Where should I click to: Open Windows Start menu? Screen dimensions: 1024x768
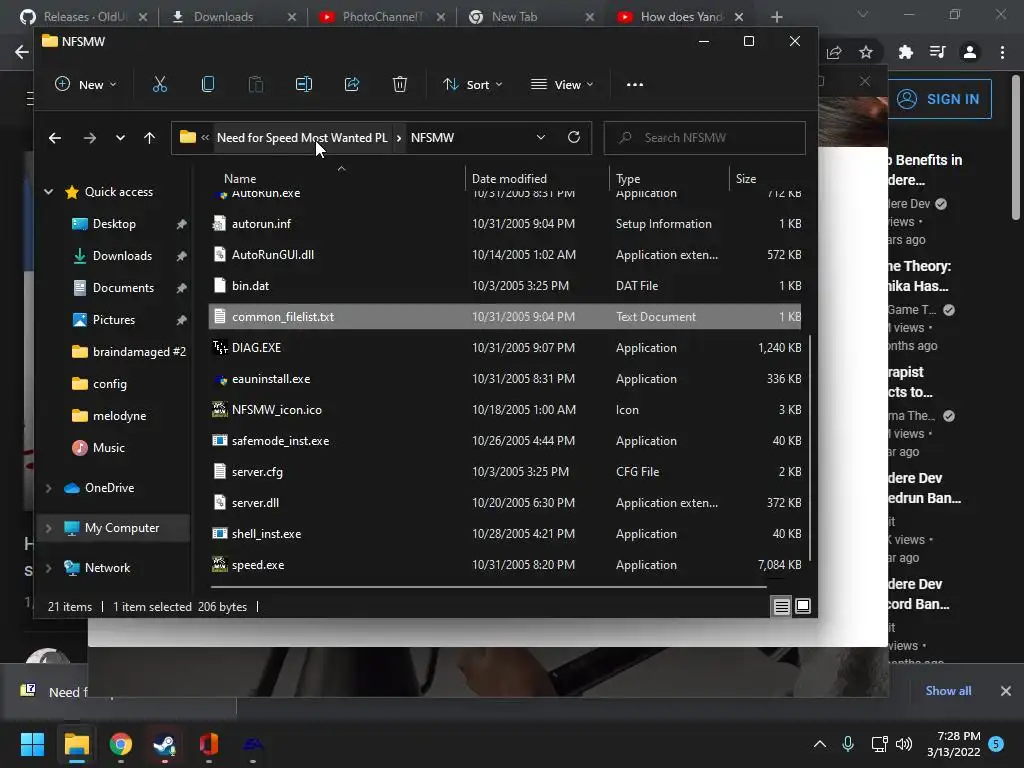pyautogui.click(x=32, y=744)
